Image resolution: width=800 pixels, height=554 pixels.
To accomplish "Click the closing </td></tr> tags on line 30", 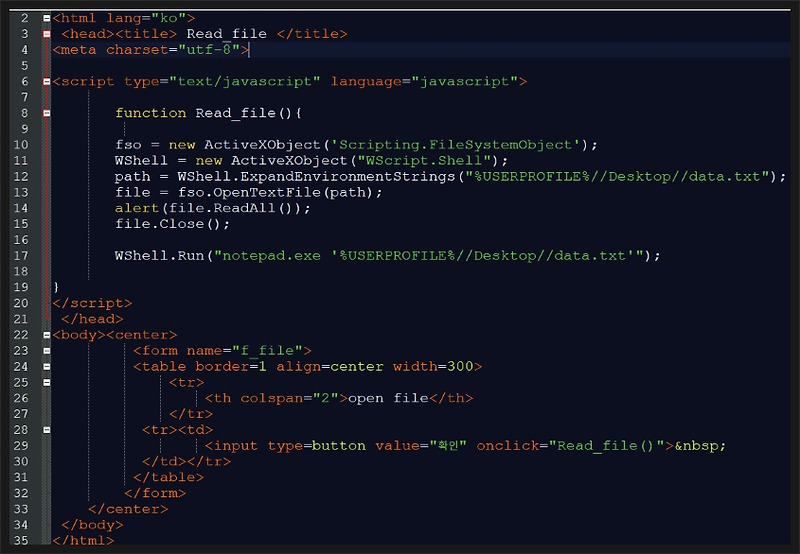I will pyautogui.click(x=186, y=462).
